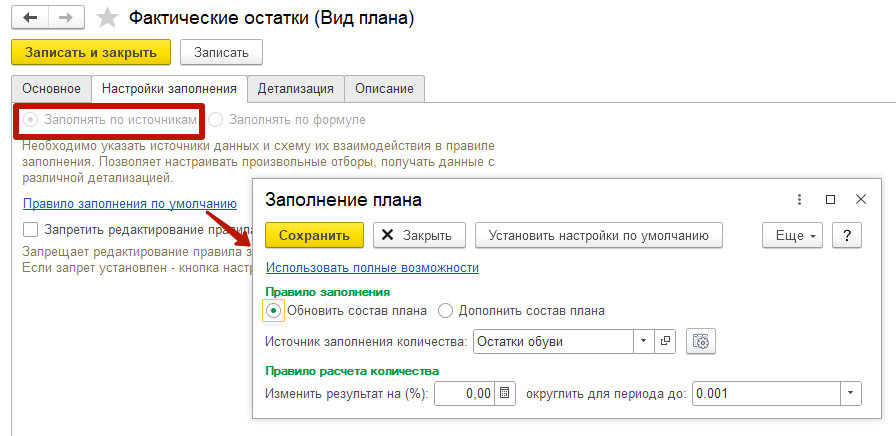Expand the Еще dropdown menu
896x436 pixels.
pos(792,235)
